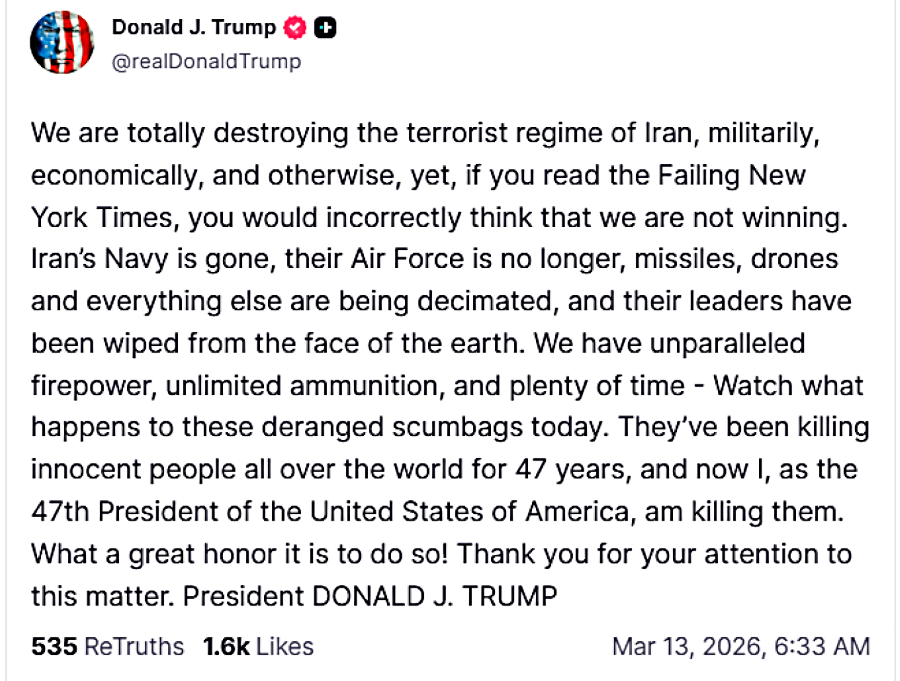Open the flag-themed profile avatar

coord(62,43)
